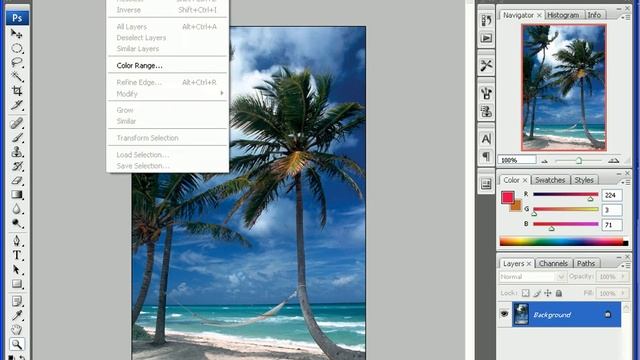
Task: Select the Clone Stamp tool
Action: pos(16,151)
